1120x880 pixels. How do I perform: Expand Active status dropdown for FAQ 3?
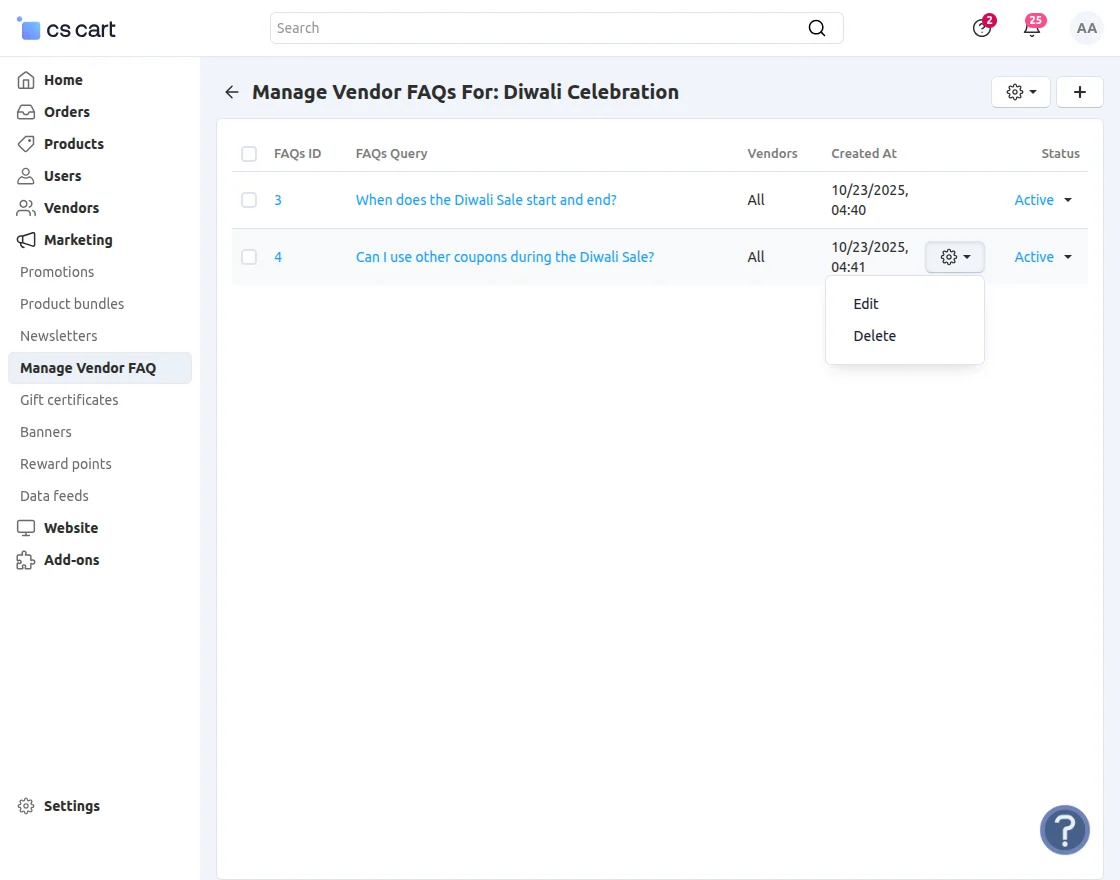tap(1043, 200)
